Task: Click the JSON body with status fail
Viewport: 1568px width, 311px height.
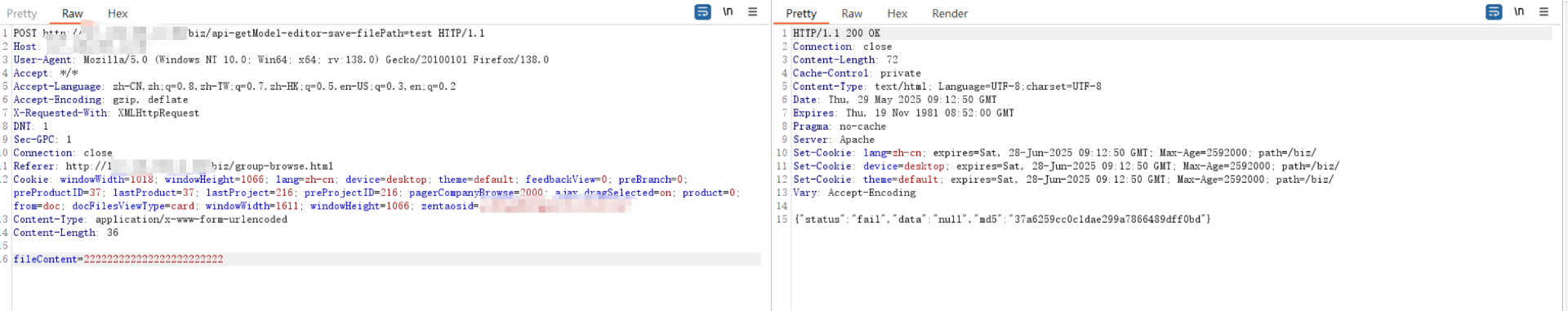Action: tap(1002, 220)
